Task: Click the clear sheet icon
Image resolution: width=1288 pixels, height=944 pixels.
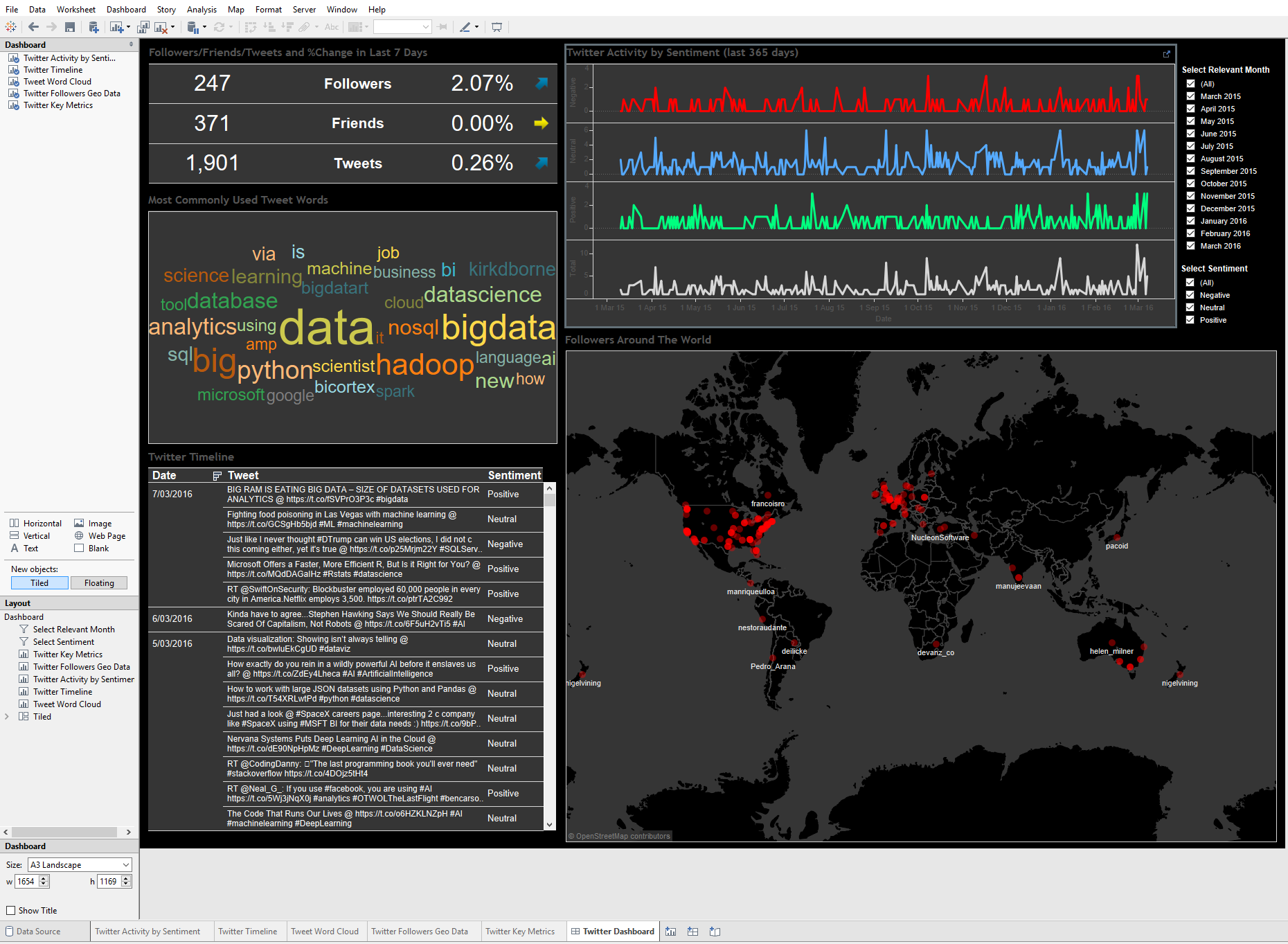Action: coord(161,27)
